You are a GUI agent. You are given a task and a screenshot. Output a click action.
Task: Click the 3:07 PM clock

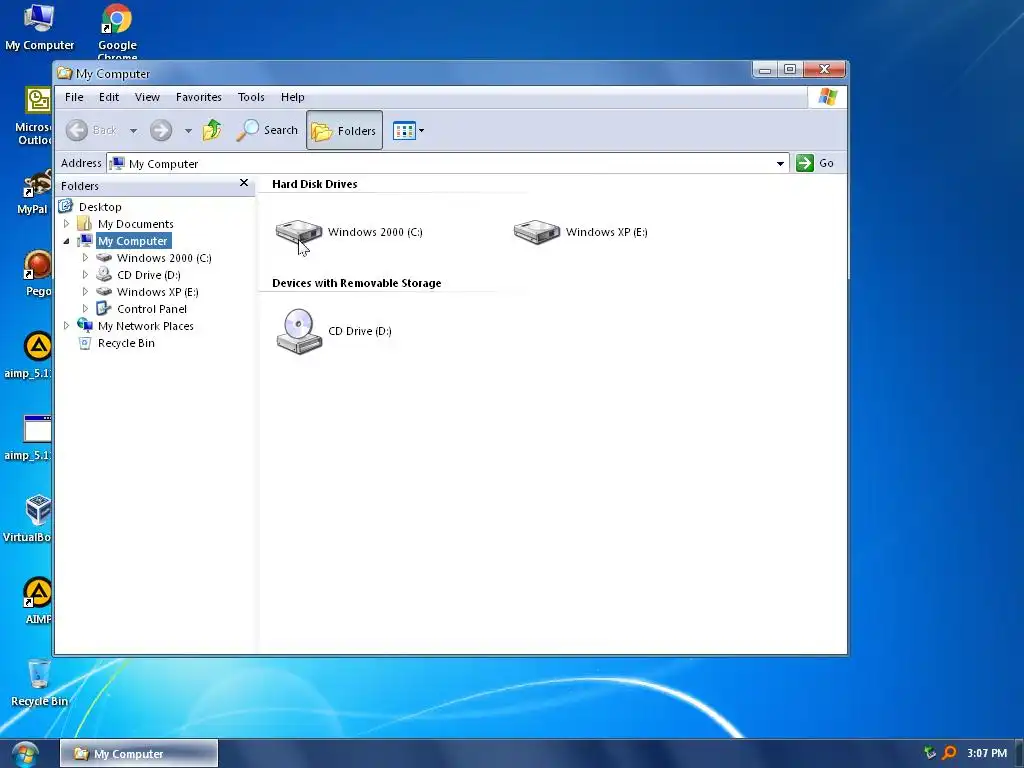(987, 753)
